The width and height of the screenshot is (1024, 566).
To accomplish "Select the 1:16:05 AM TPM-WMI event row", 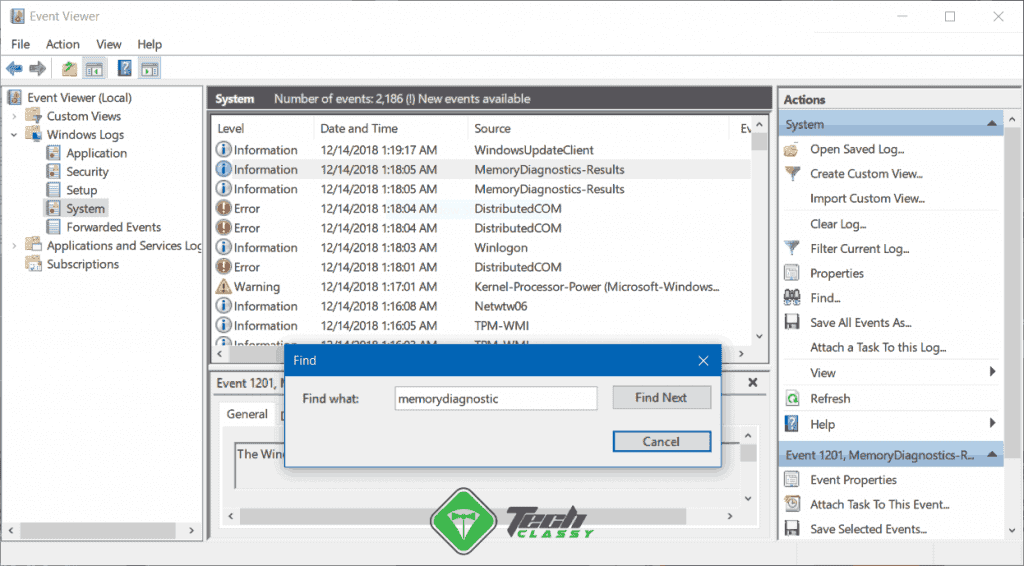I will (x=482, y=326).
